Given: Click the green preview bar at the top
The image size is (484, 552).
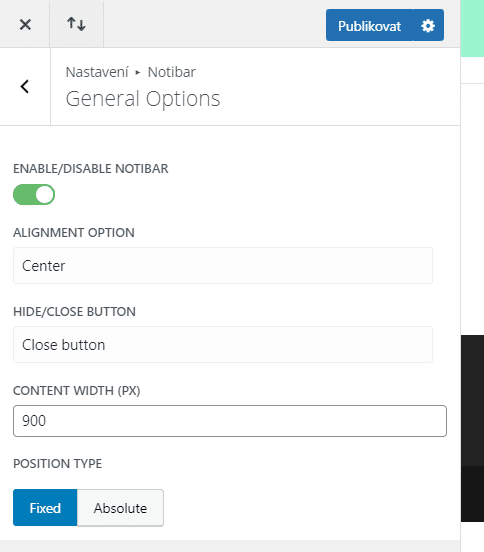Looking at the screenshot, I should tap(472, 28).
